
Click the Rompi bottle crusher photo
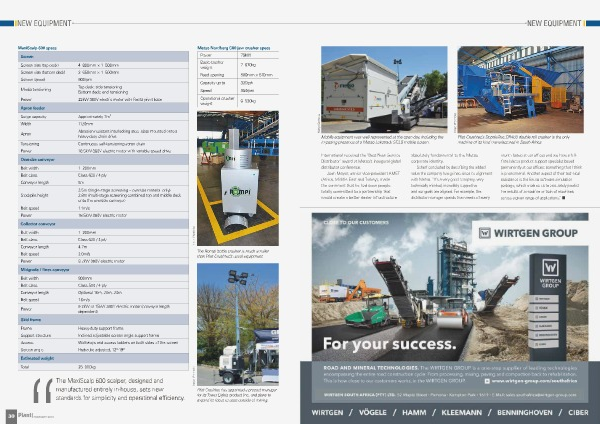(x=238, y=178)
